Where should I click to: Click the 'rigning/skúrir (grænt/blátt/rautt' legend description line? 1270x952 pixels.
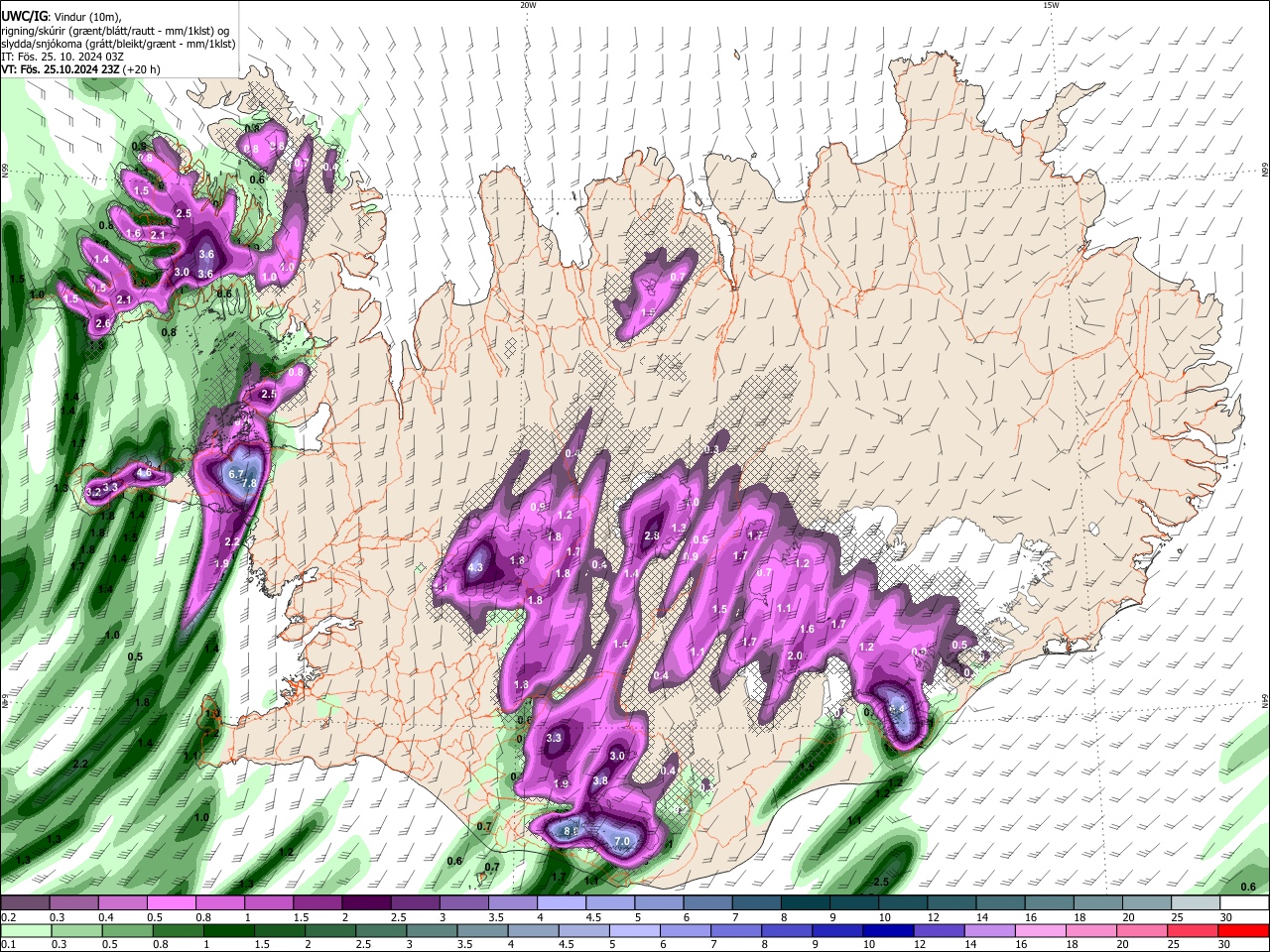[x=114, y=31]
